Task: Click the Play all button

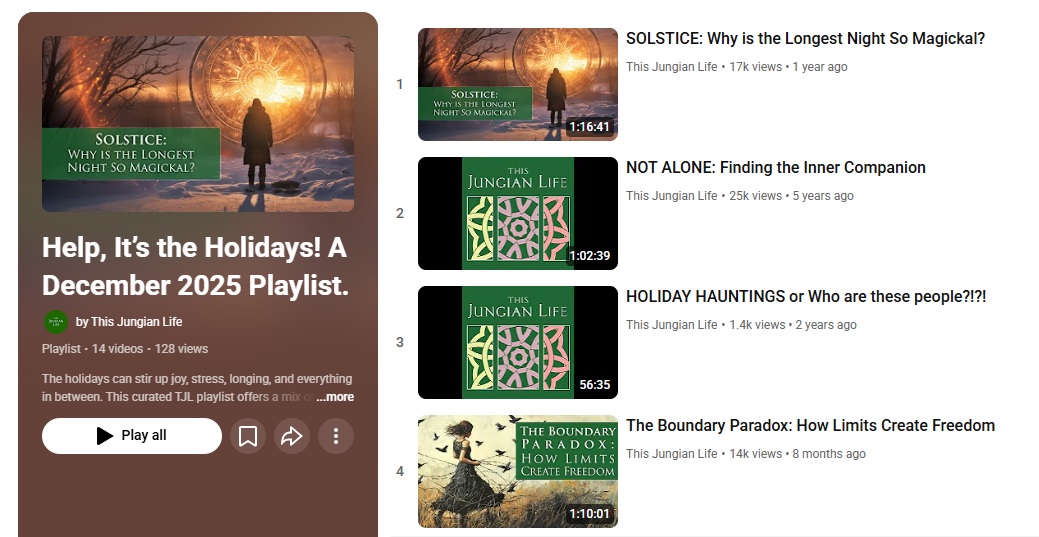Action: 132,436
